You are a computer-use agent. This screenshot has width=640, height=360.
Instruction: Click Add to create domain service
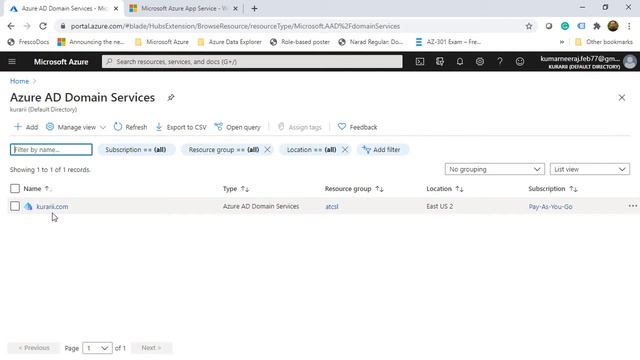click(26, 127)
